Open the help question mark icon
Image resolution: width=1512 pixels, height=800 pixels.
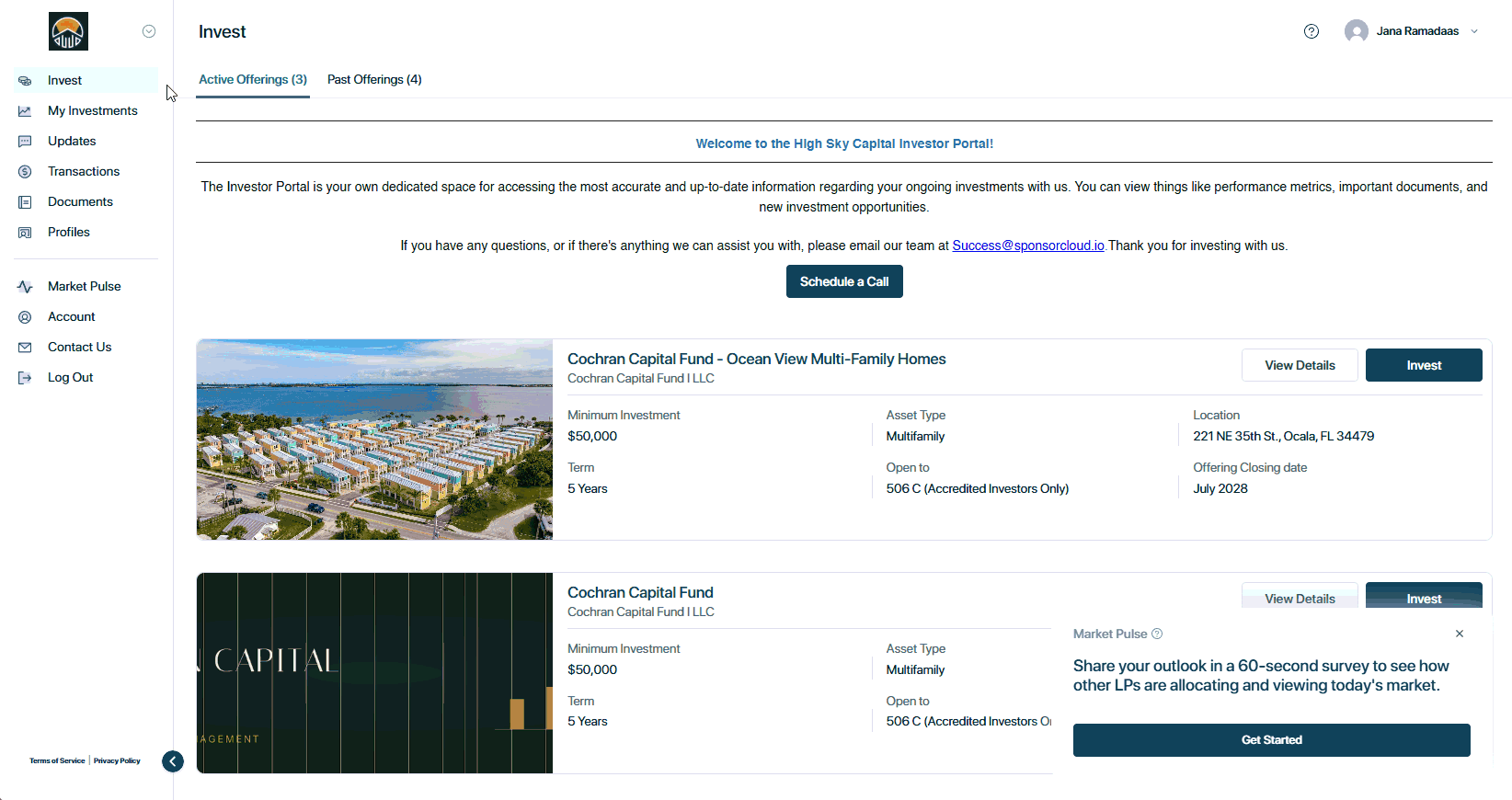click(1312, 31)
